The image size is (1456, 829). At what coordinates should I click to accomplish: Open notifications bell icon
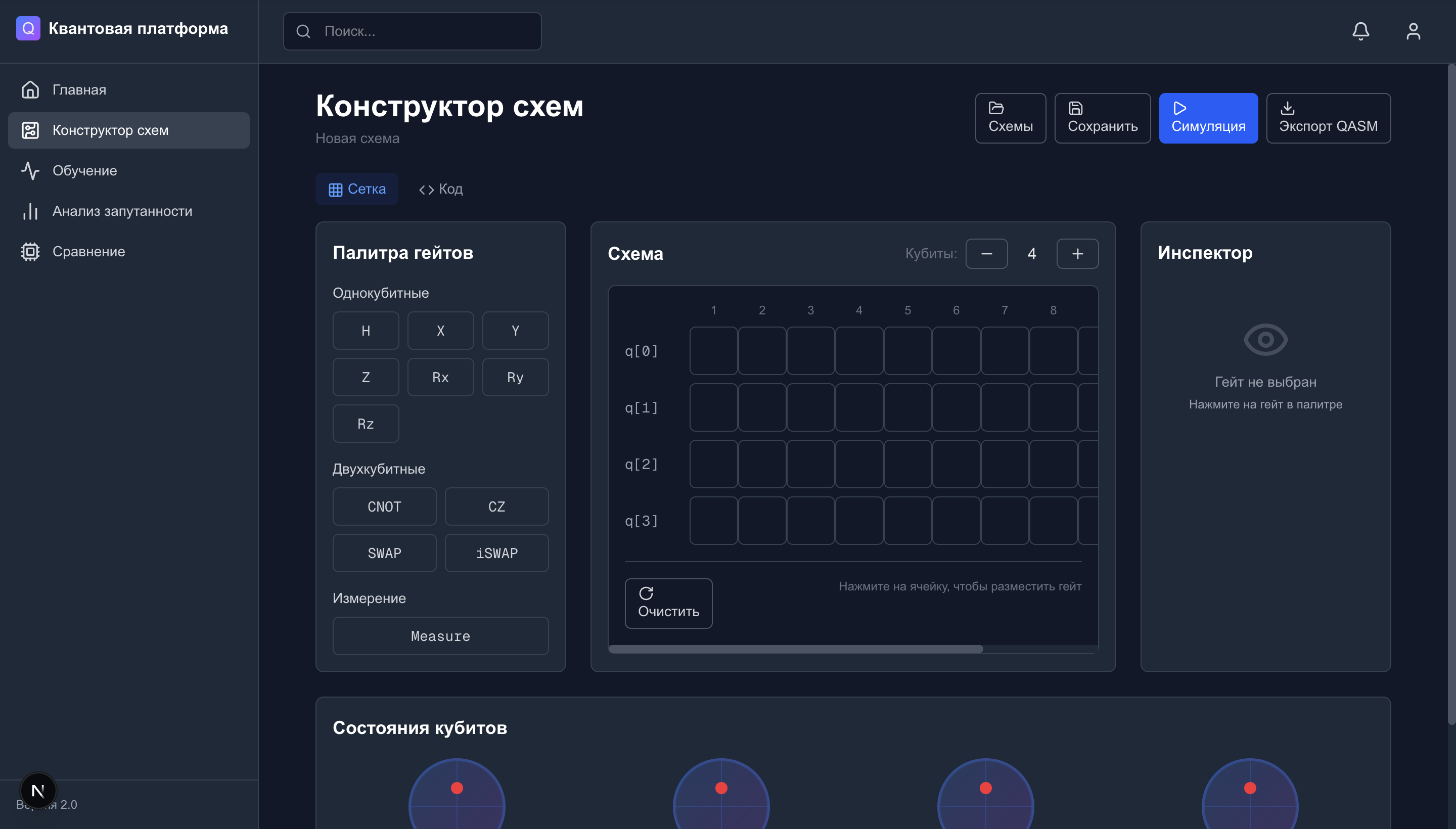click(1360, 31)
